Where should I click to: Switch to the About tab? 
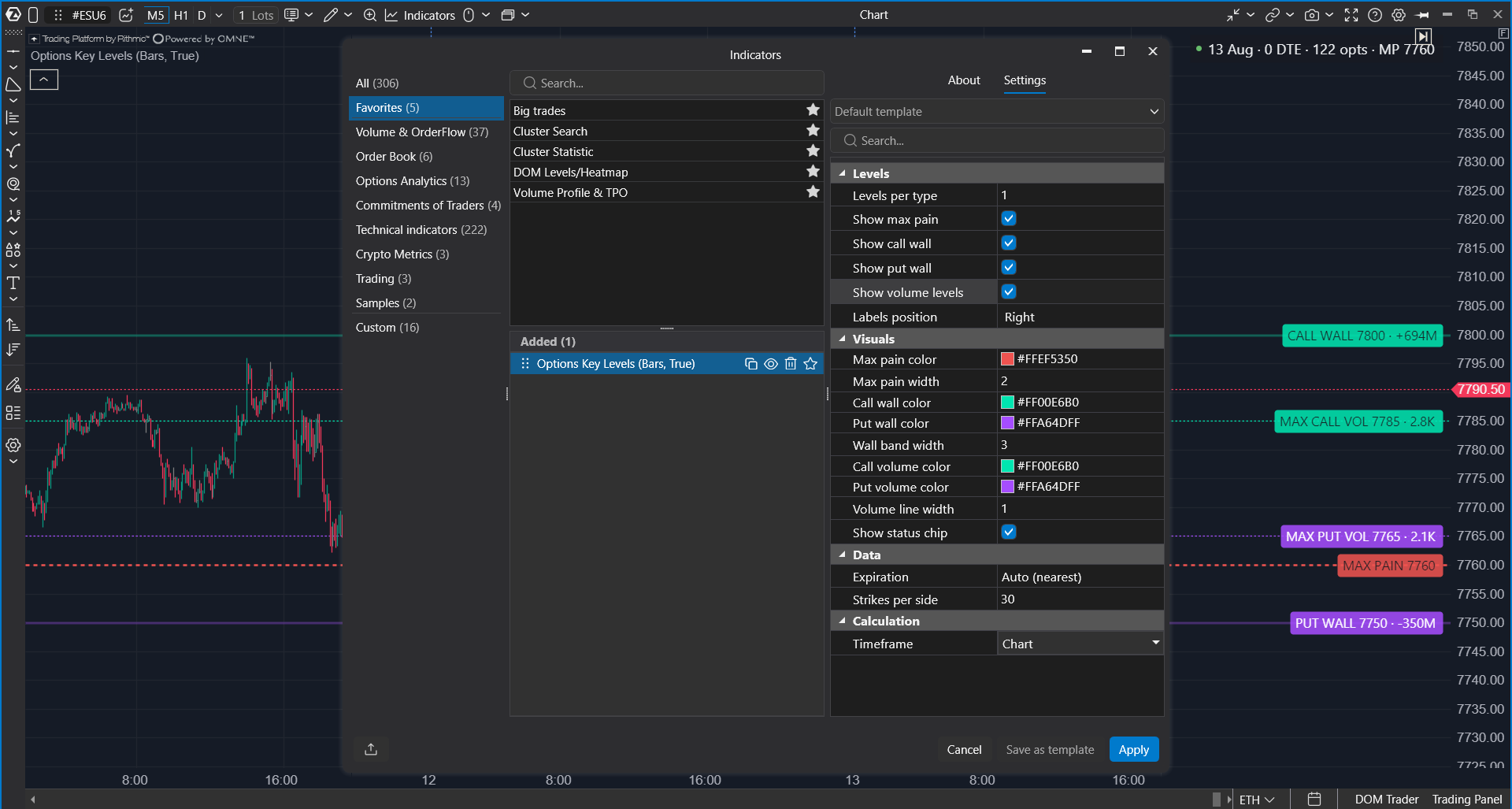coord(964,80)
